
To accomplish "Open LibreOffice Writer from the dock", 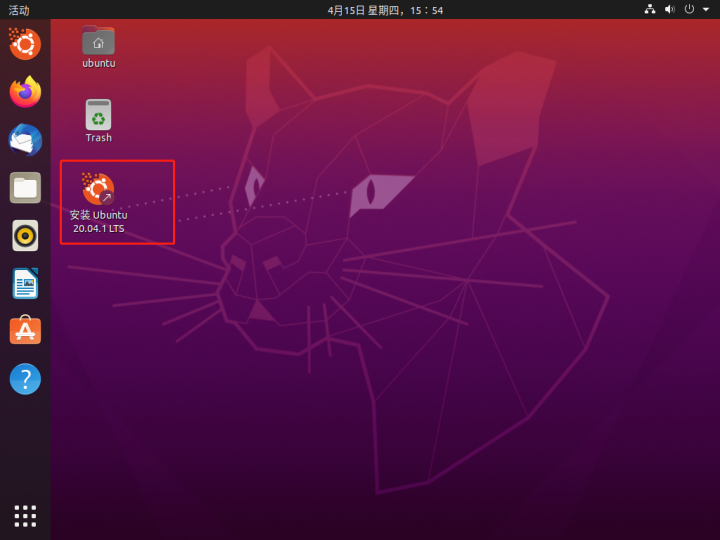I will [25, 283].
